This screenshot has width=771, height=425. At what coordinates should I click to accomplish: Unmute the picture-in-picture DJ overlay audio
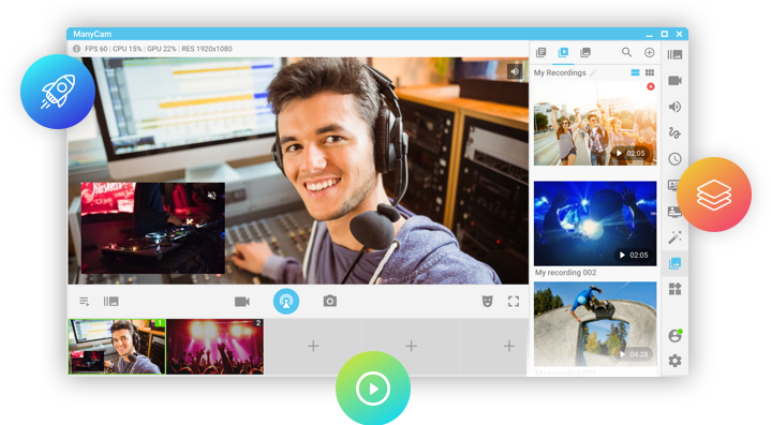212,195
